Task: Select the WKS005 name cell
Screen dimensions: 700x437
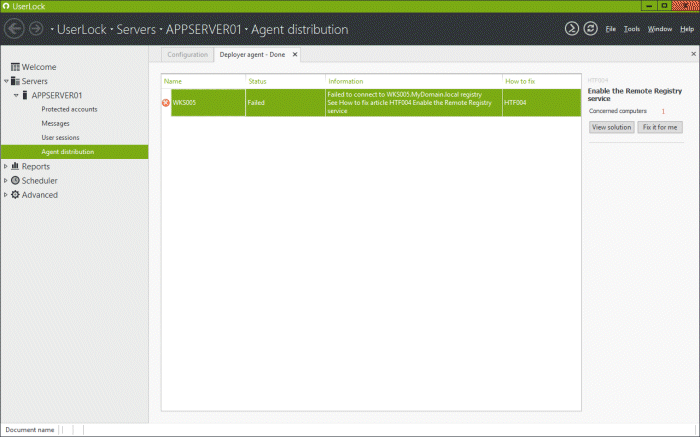Action: point(208,103)
